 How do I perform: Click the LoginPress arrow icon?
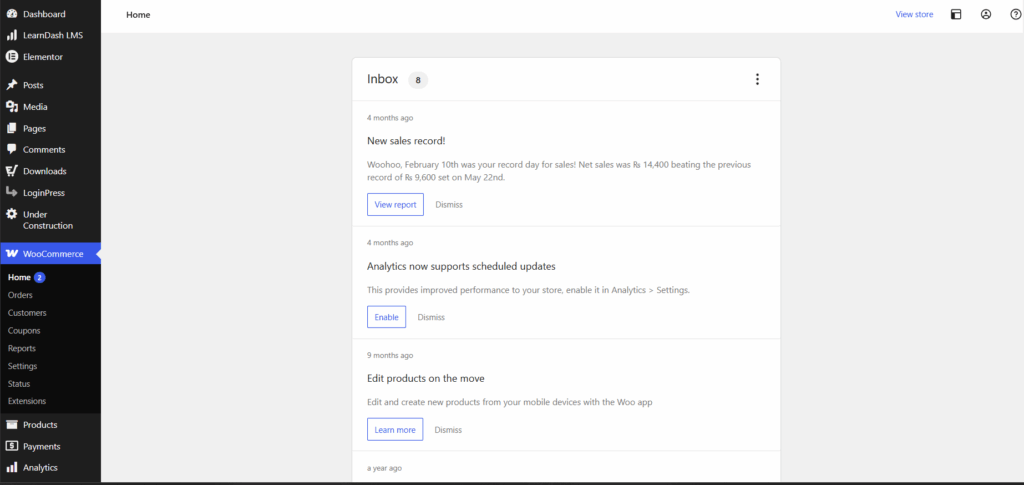coord(11,193)
